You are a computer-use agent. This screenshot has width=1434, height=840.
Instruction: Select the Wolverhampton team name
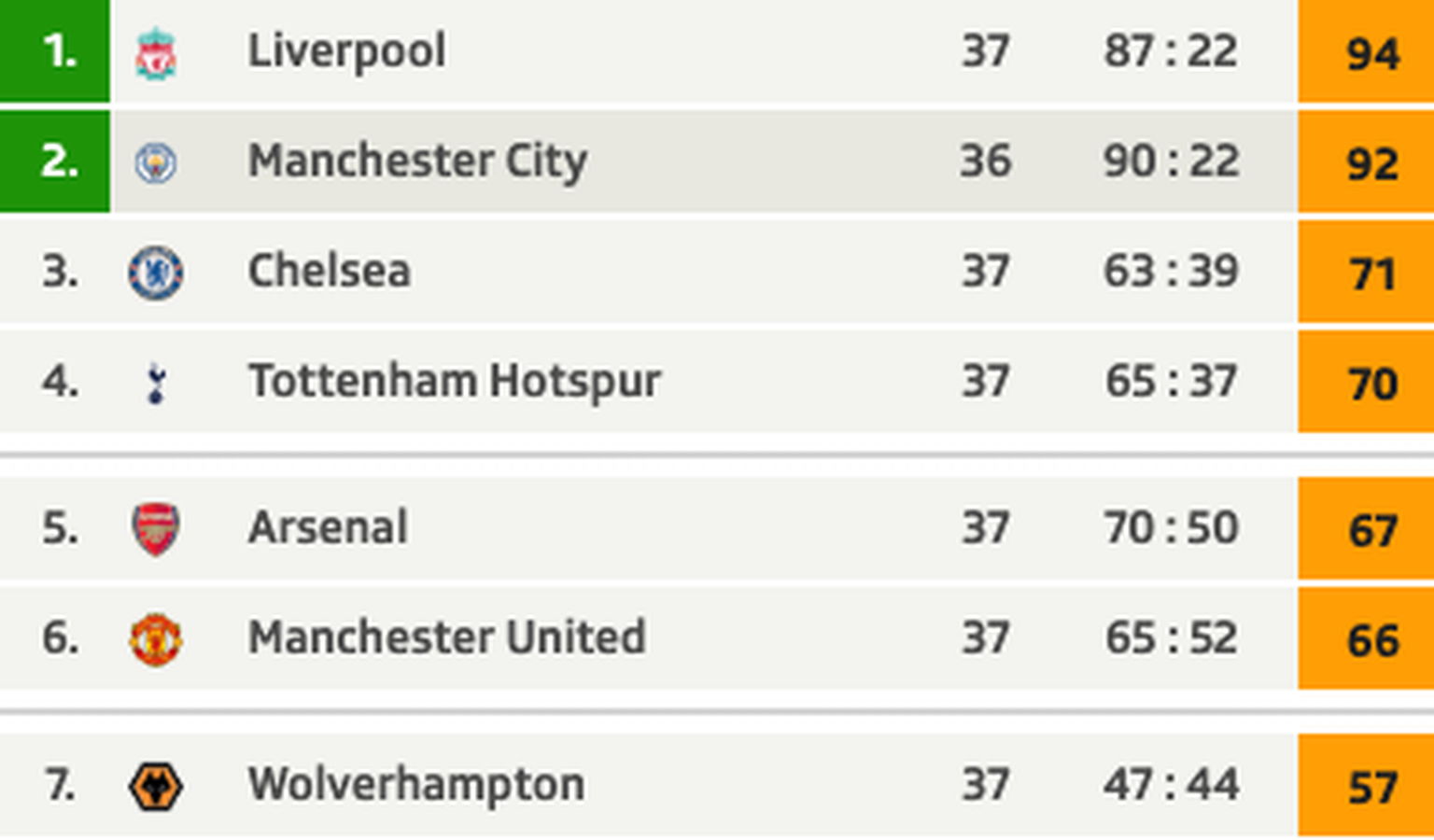click(416, 785)
